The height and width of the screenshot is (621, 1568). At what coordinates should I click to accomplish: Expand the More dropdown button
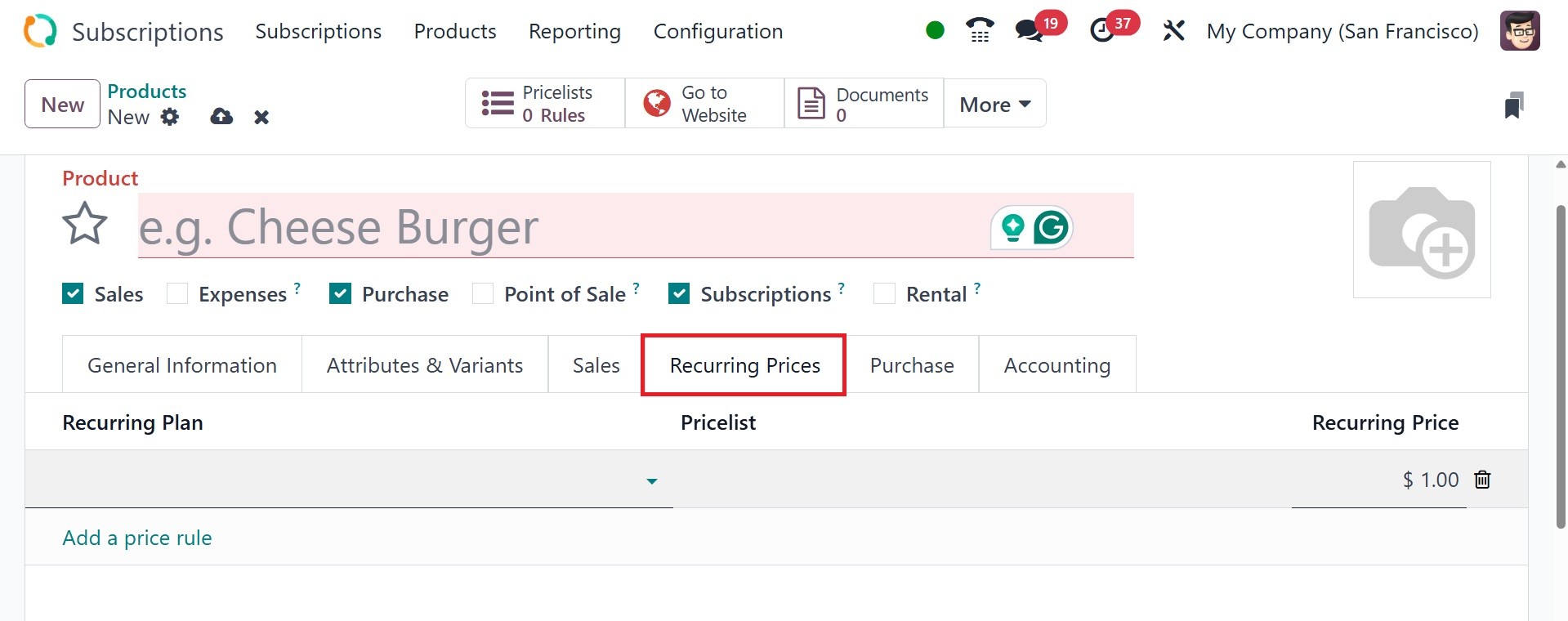(994, 105)
